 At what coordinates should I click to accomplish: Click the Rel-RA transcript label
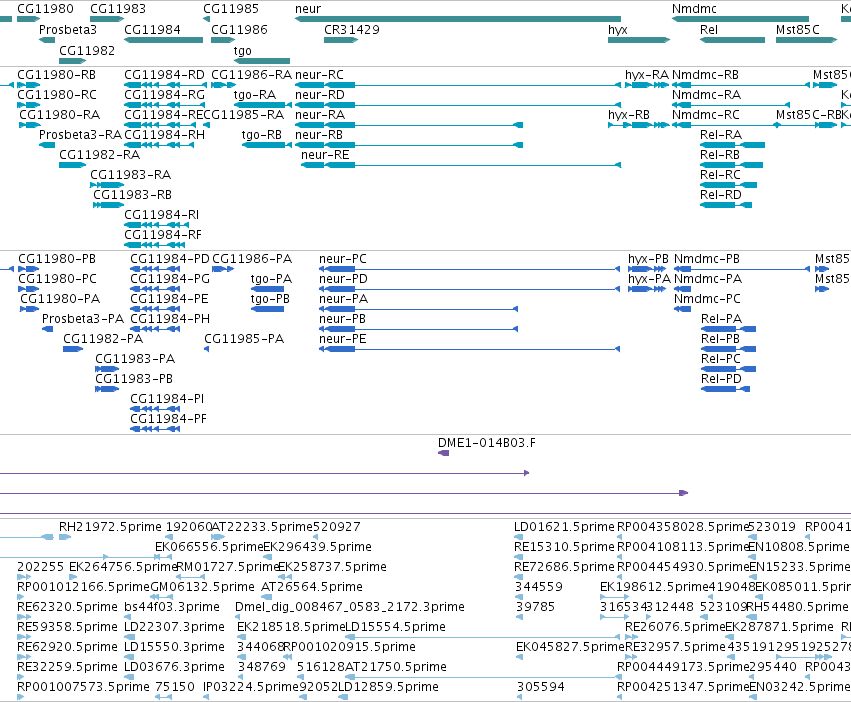tap(721, 135)
